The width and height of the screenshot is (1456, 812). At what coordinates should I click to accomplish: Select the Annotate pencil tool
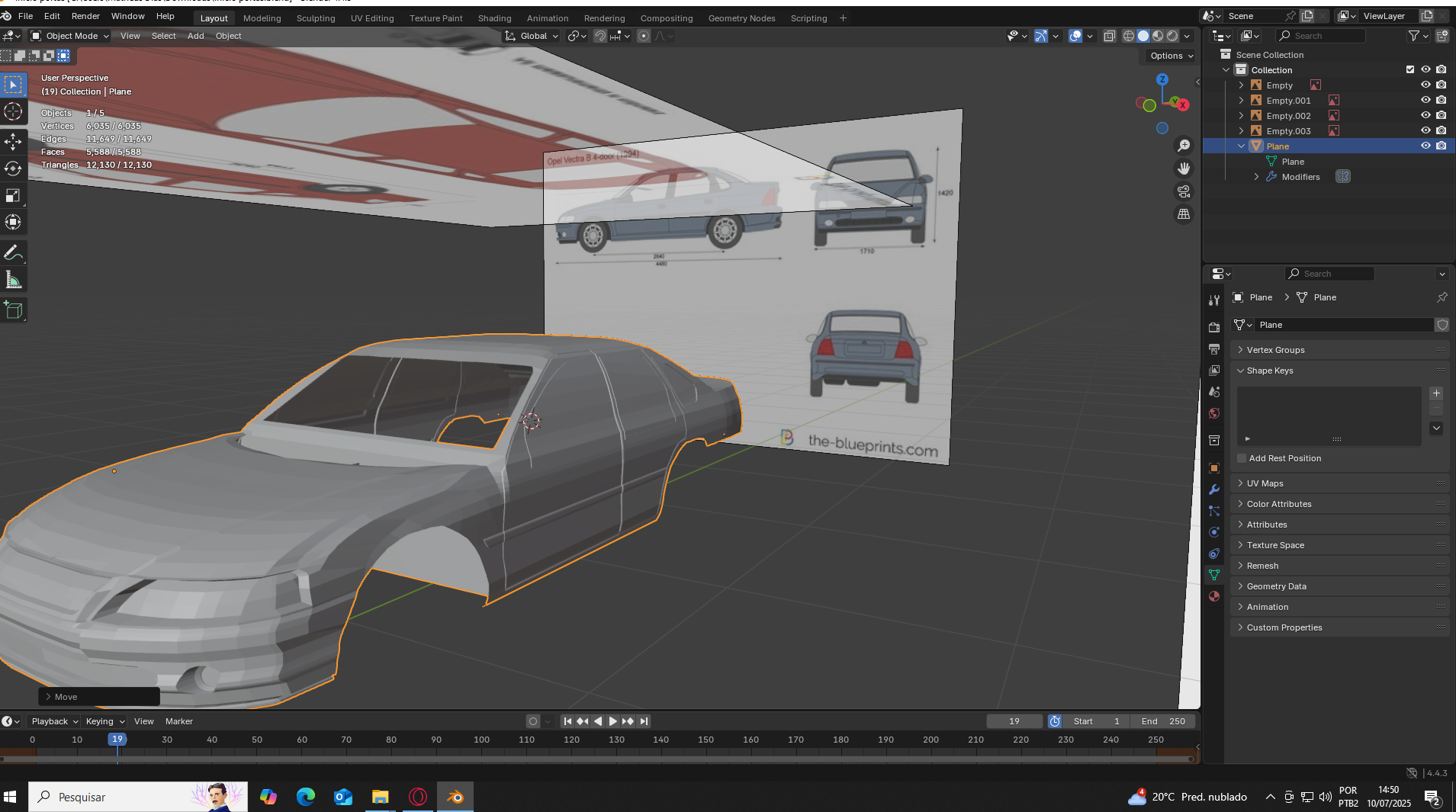point(13,252)
